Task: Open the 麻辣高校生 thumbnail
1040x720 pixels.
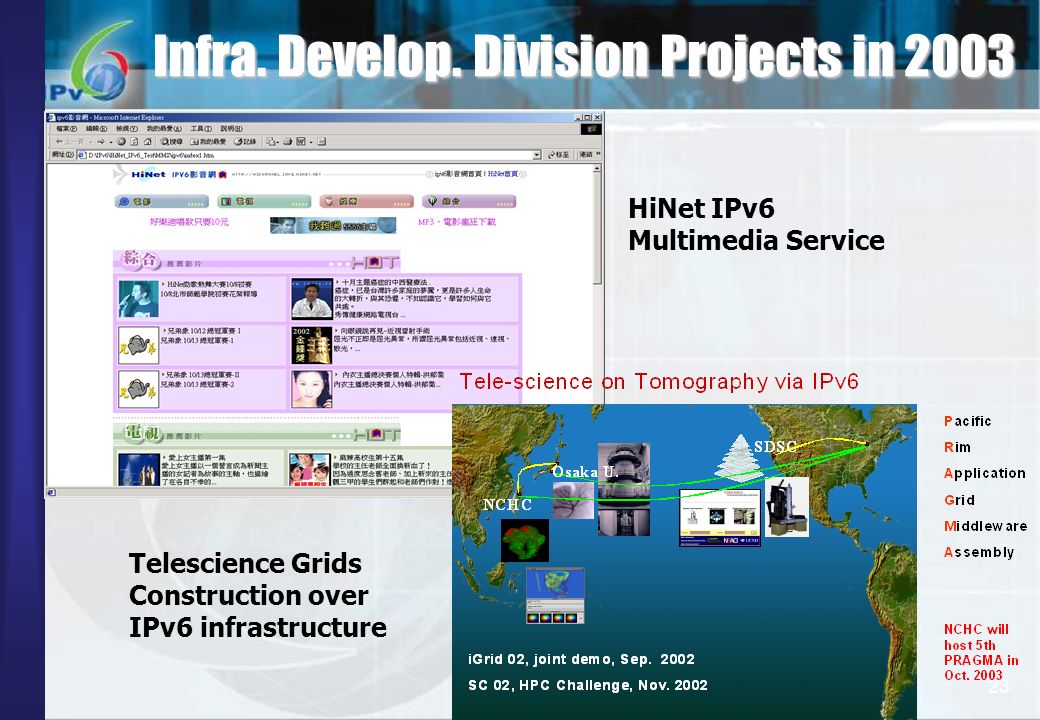Action: point(309,470)
